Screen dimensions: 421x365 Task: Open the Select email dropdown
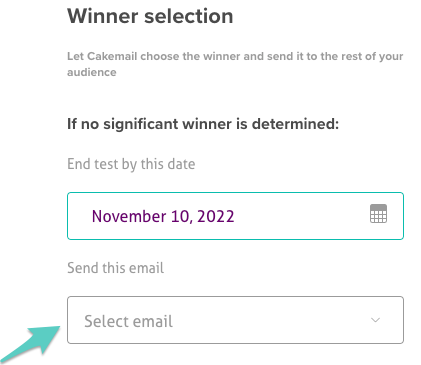click(x=235, y=320)
